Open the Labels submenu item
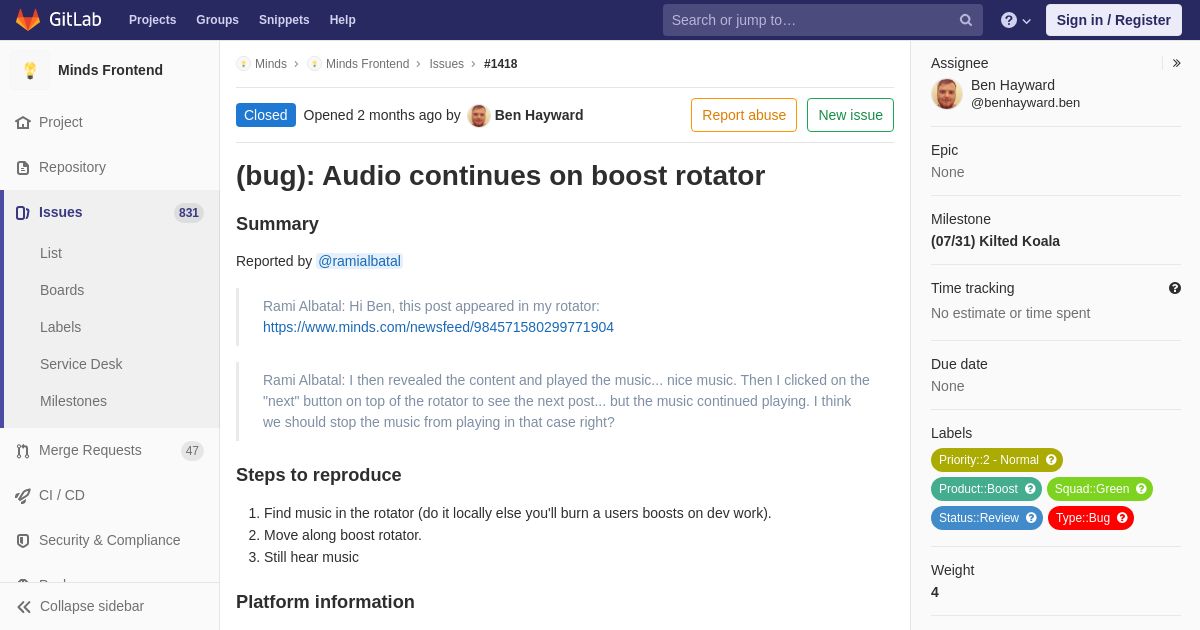 tap(60, 327)
